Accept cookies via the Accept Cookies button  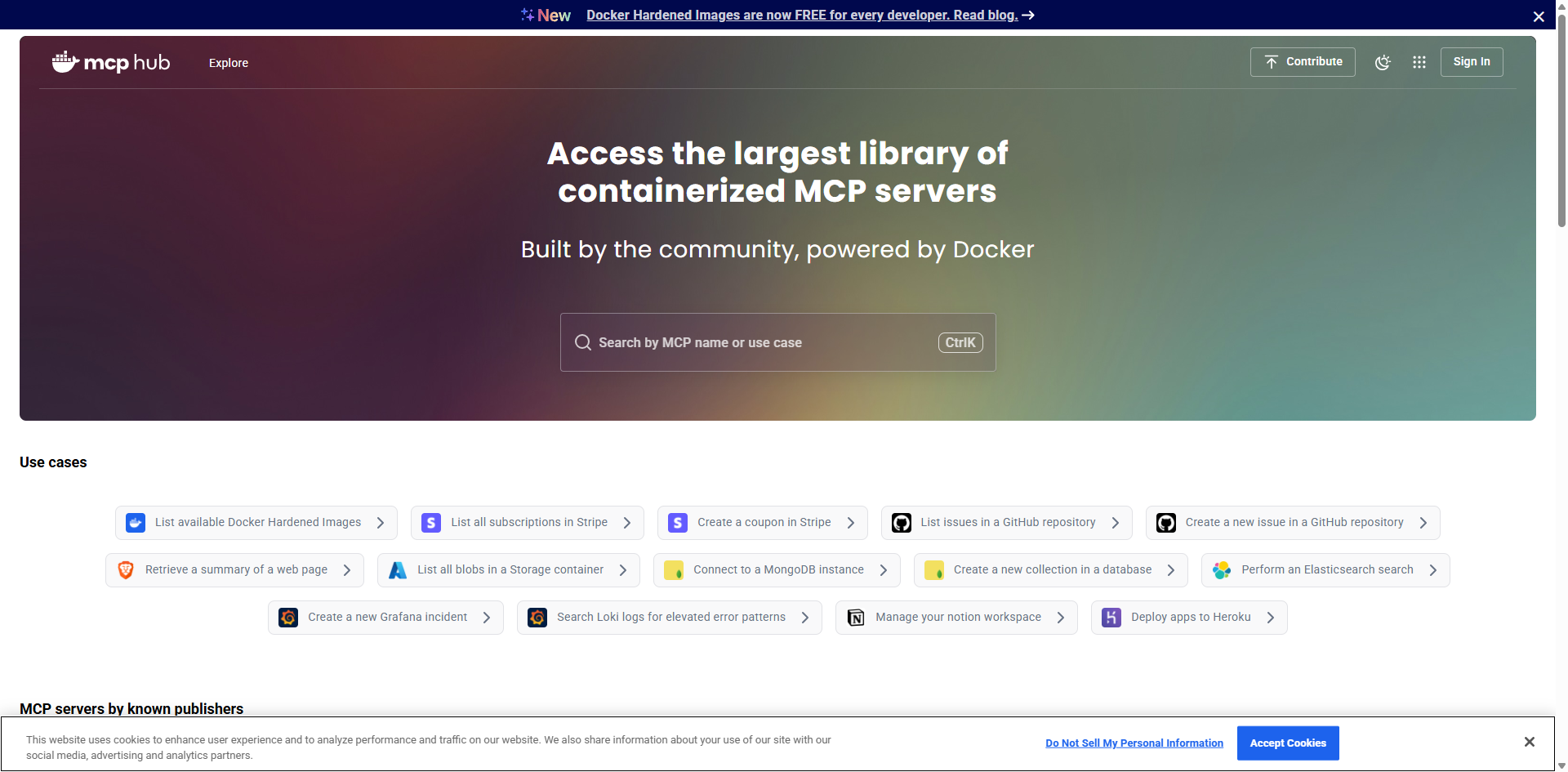click(x=1288, y=743)
